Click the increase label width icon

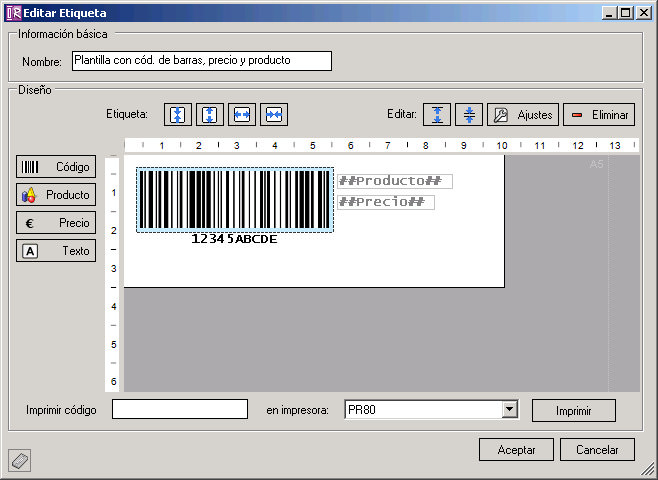point(242,114)
